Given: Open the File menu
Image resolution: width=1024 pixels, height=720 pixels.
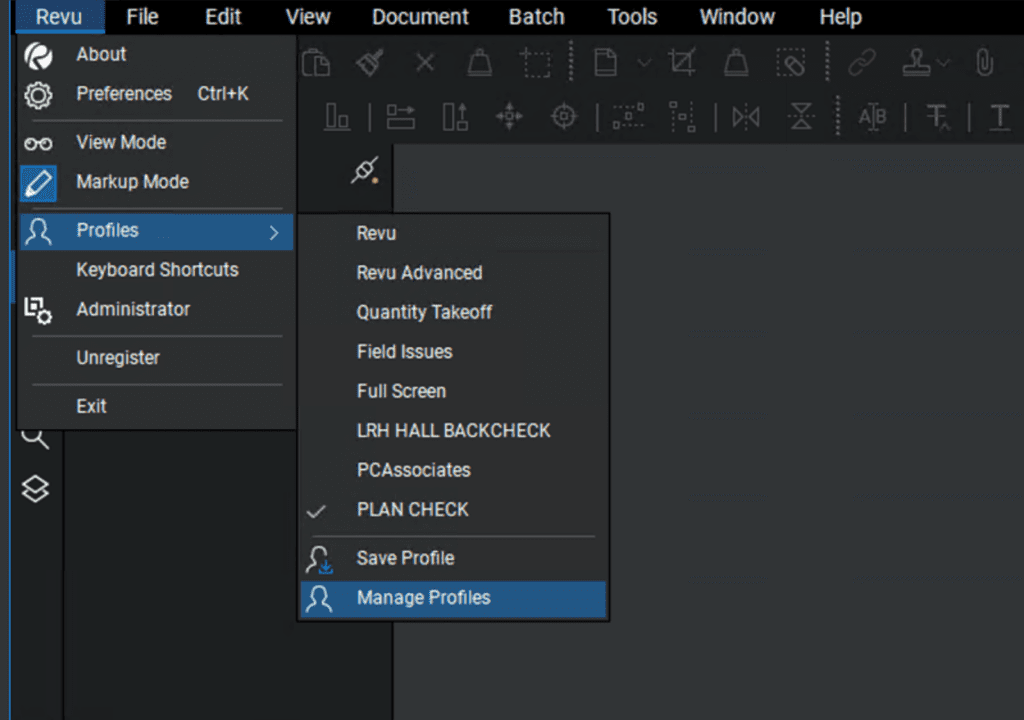Looking at the screenshot, I should [x=142, y=17].
